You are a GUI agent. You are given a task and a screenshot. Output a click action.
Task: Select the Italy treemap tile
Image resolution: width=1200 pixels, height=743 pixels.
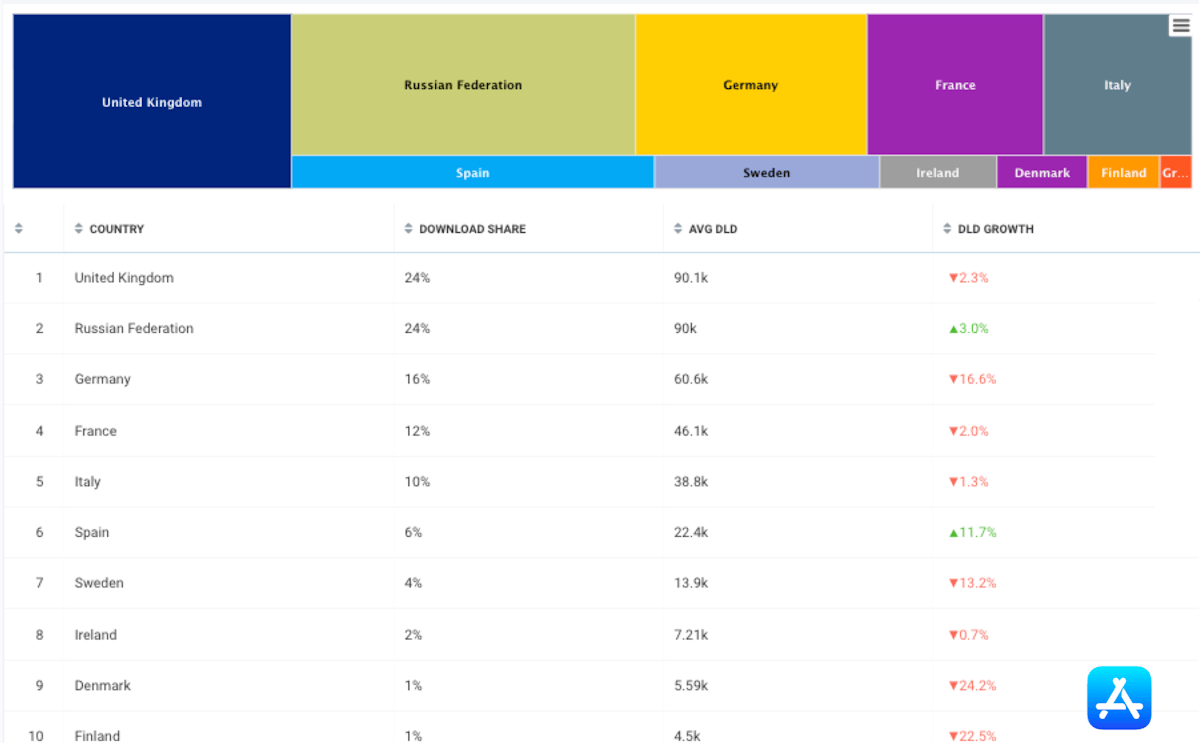(x=1117, y=85)
